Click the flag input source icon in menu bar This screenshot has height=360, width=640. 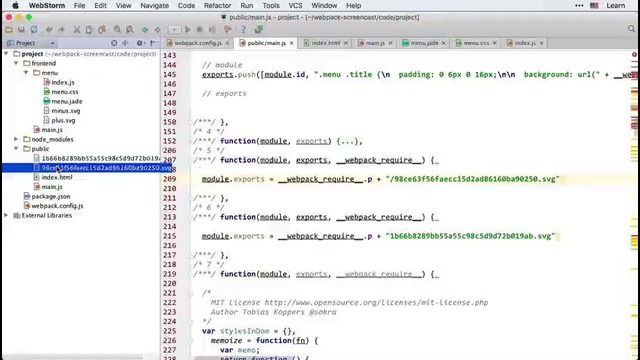(594, 6)
